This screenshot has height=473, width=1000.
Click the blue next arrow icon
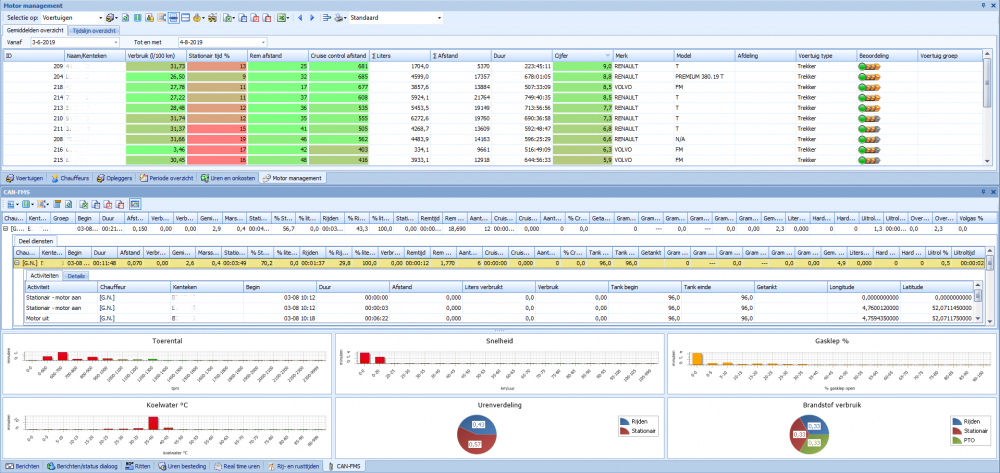(x=312, y=18)
